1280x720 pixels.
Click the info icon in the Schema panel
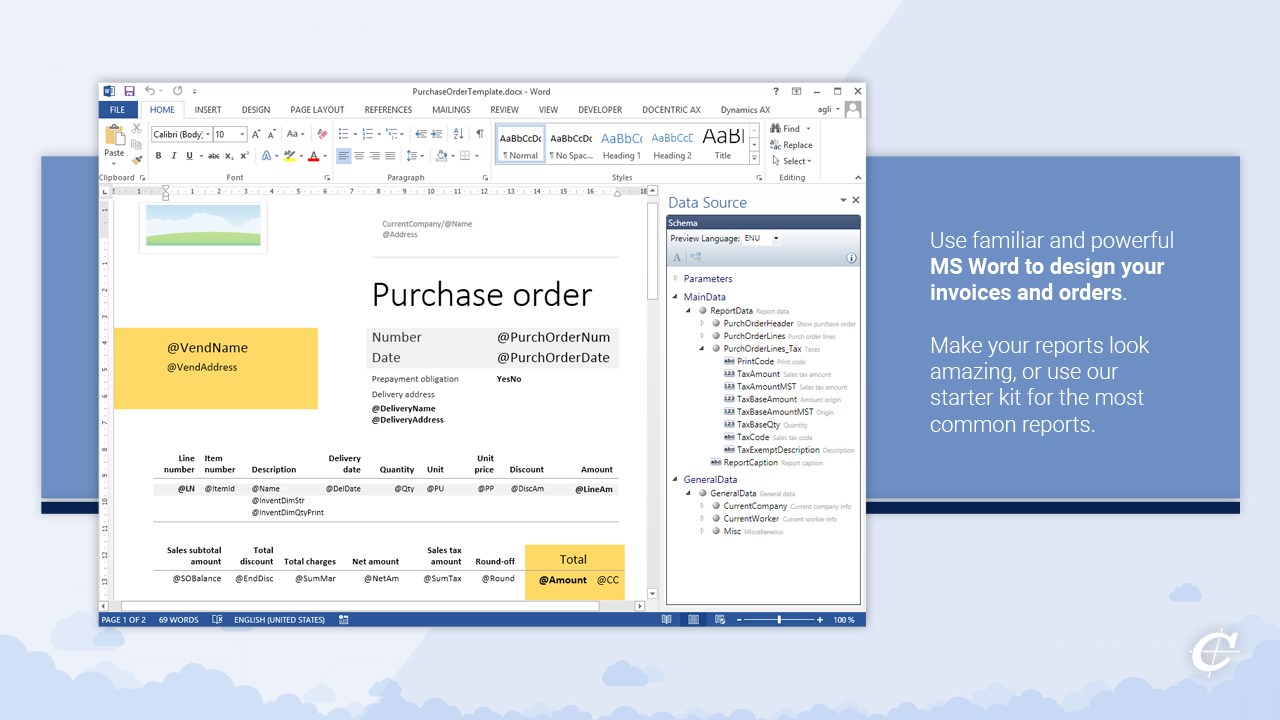click(x=851, y=257)
